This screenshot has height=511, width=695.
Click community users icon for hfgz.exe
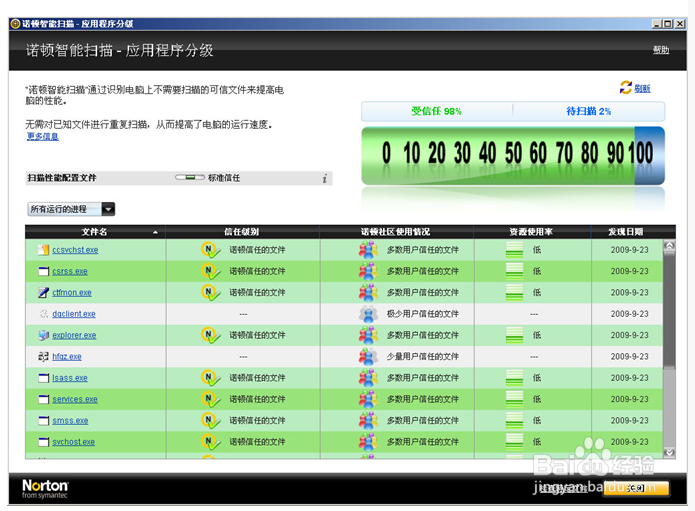[368, 356]
